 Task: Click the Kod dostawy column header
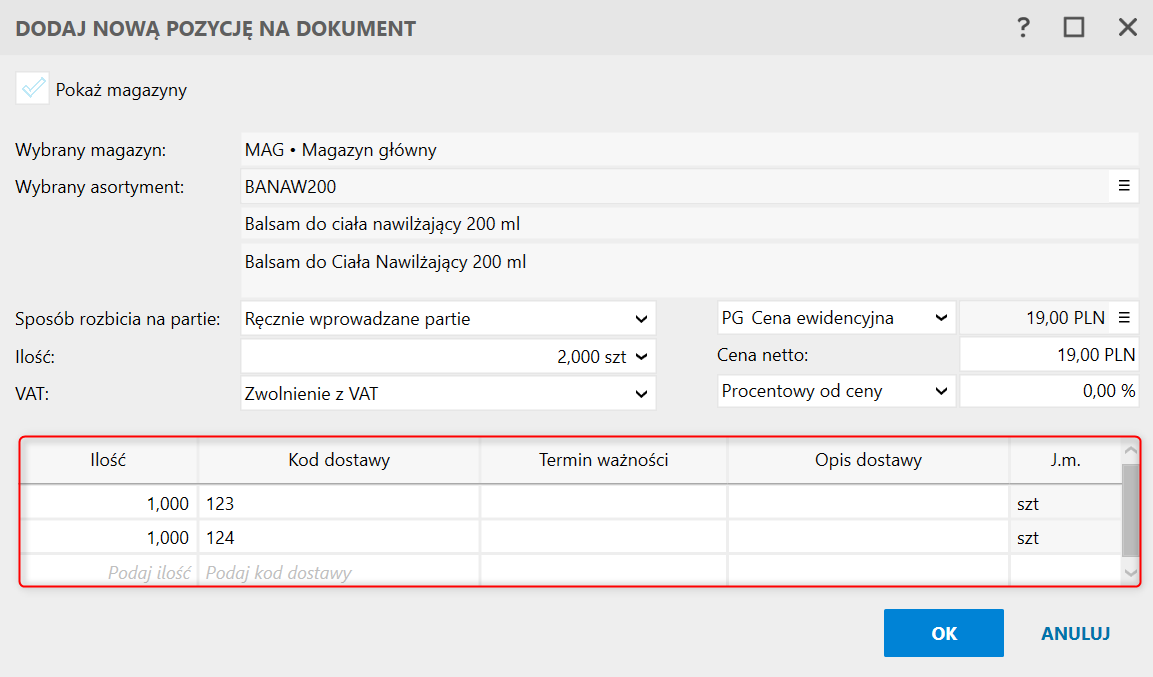pos(339,460)
